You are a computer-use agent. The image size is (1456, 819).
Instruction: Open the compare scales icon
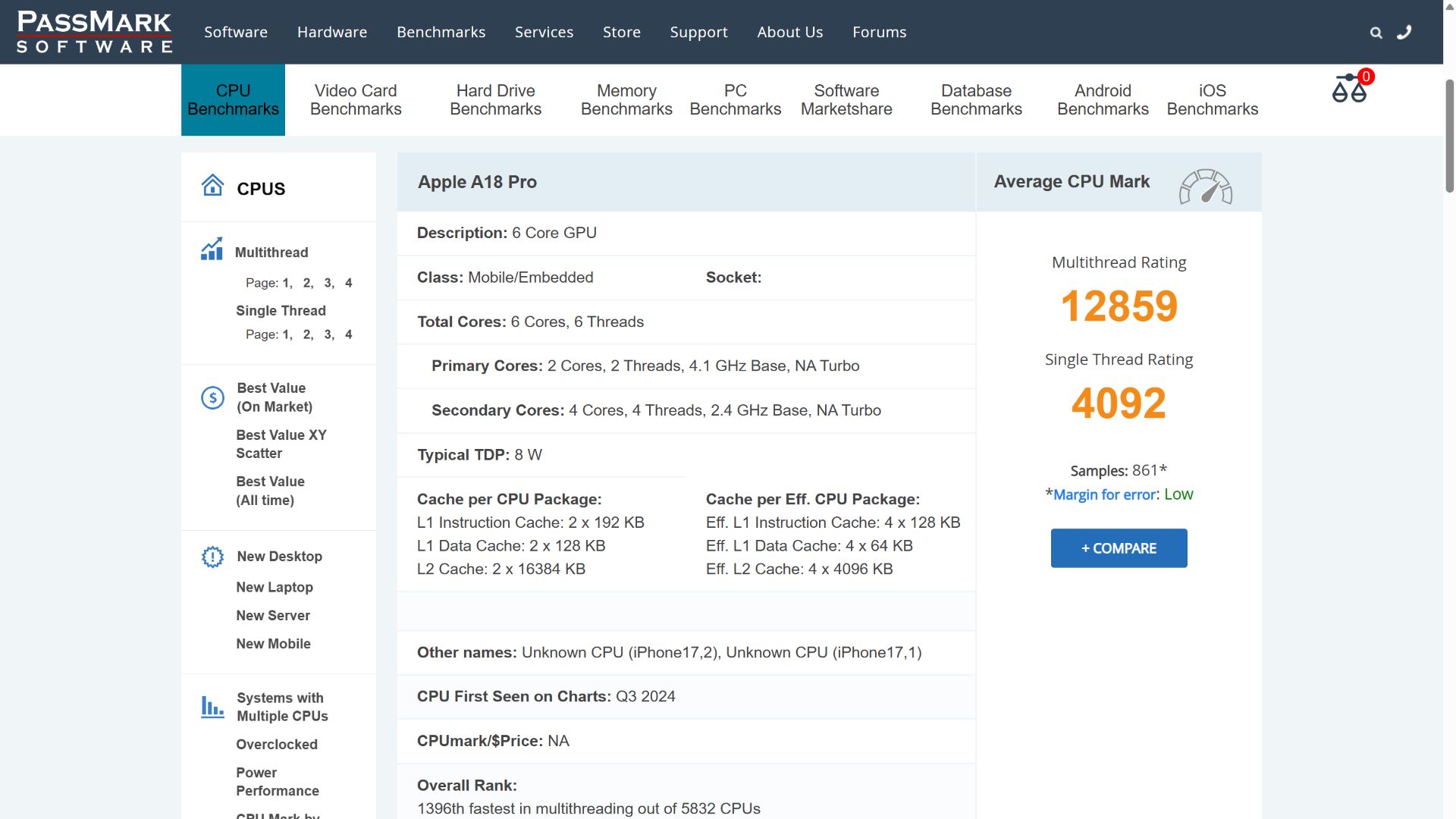tap(1350, 89)
